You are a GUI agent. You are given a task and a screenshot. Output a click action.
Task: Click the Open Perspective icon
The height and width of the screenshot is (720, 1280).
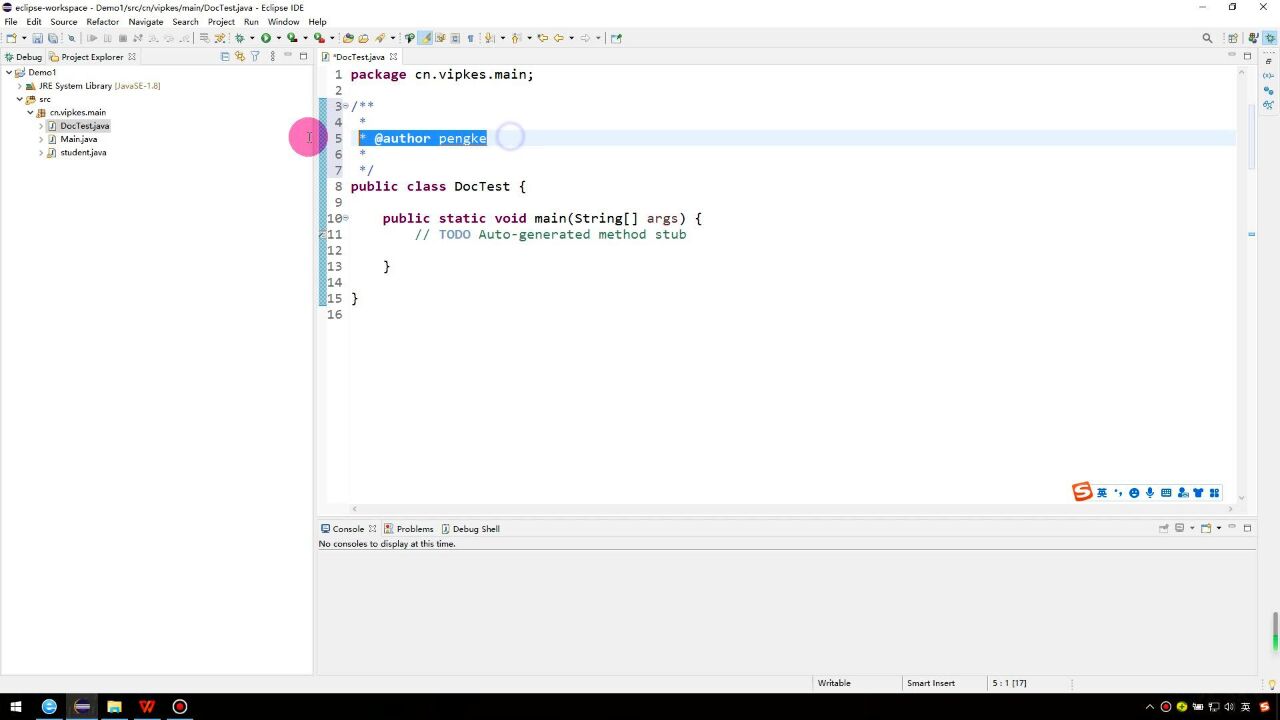[1233, 38]
